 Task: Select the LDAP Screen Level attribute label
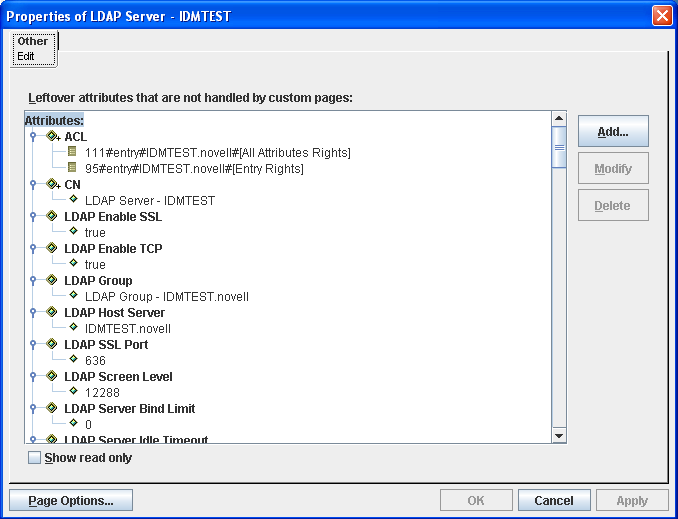point(118,377)
